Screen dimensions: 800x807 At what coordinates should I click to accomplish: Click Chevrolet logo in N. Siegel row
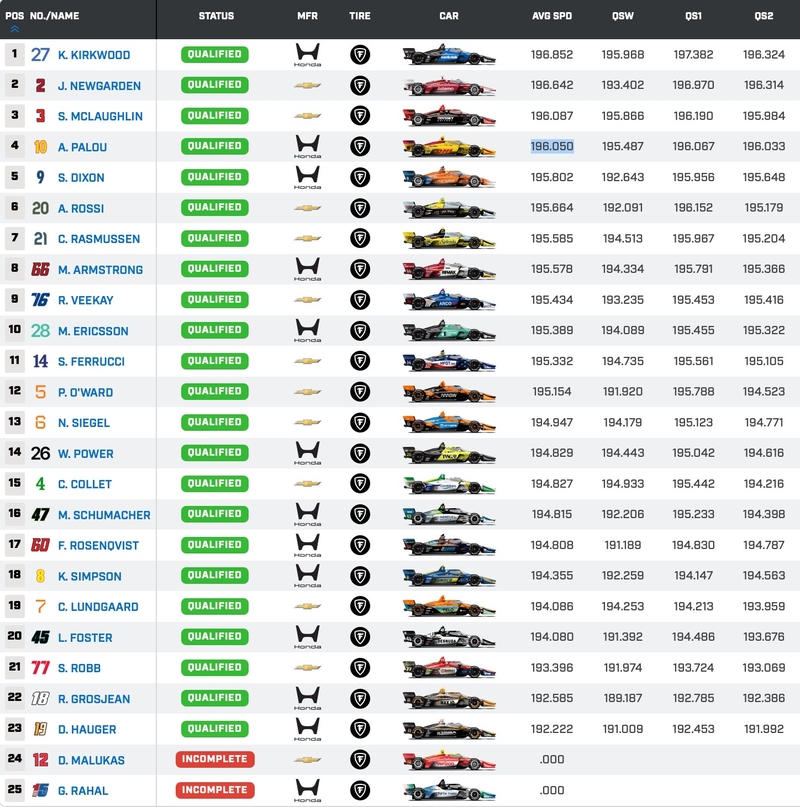tap(307, 422)
